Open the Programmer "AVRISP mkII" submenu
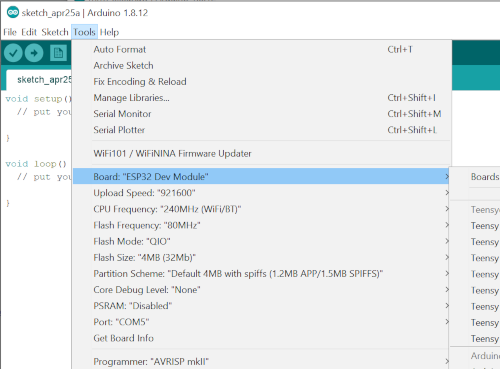 [x=261, y=361]
